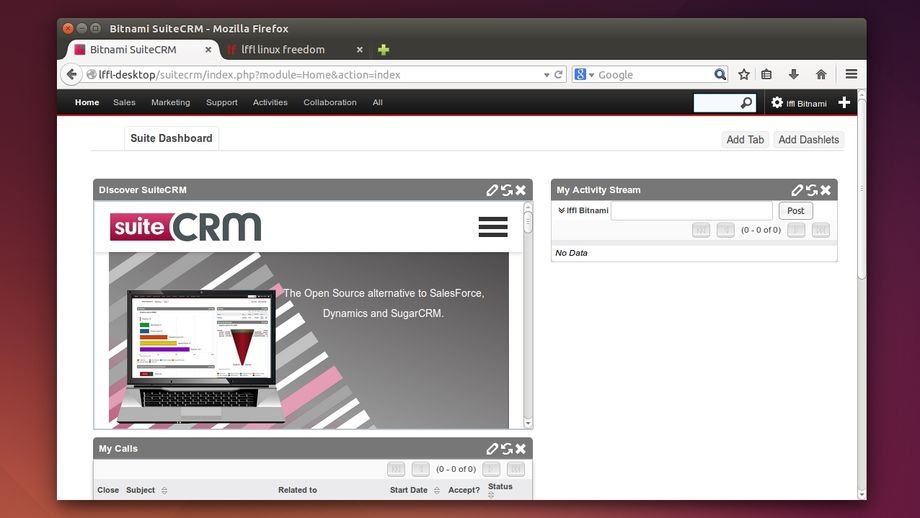Switch to the lffl linux freedom tab
This screenshot has height=518, width=920.
point(288,50)
